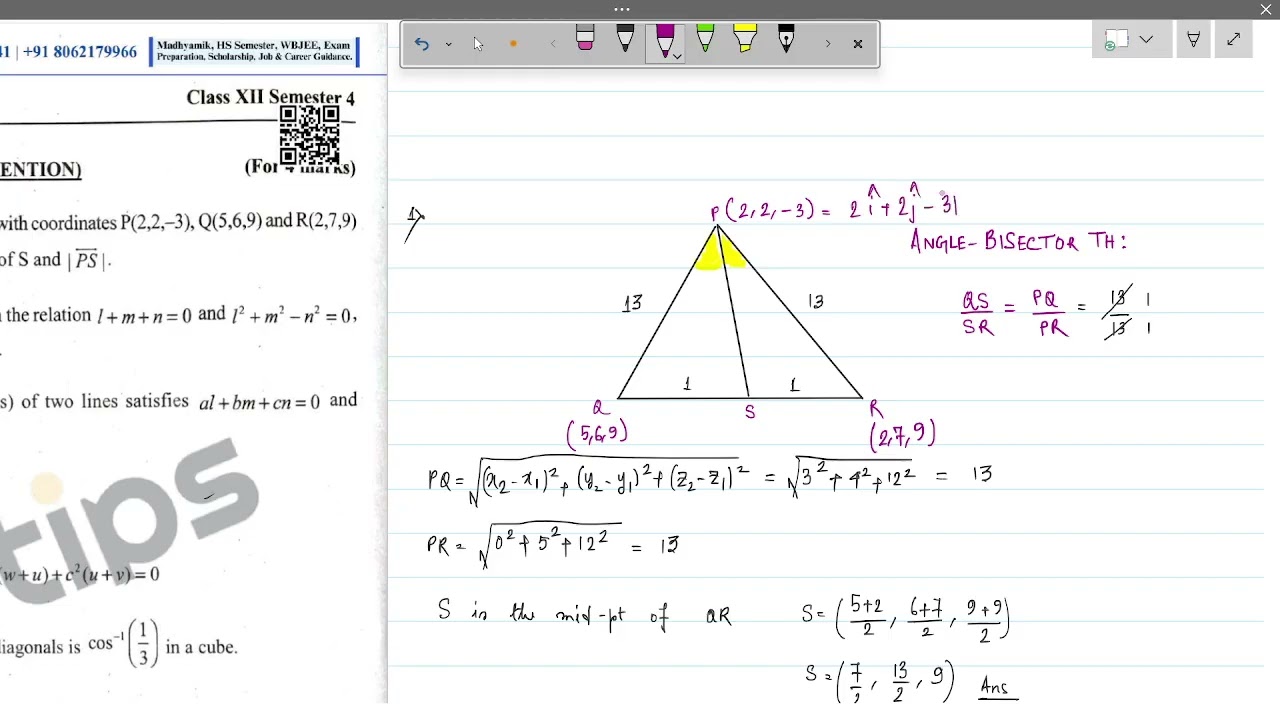Click 'al + bm + cn = 0' equation text
This screenshot has height=720, width=1280.
259,403
